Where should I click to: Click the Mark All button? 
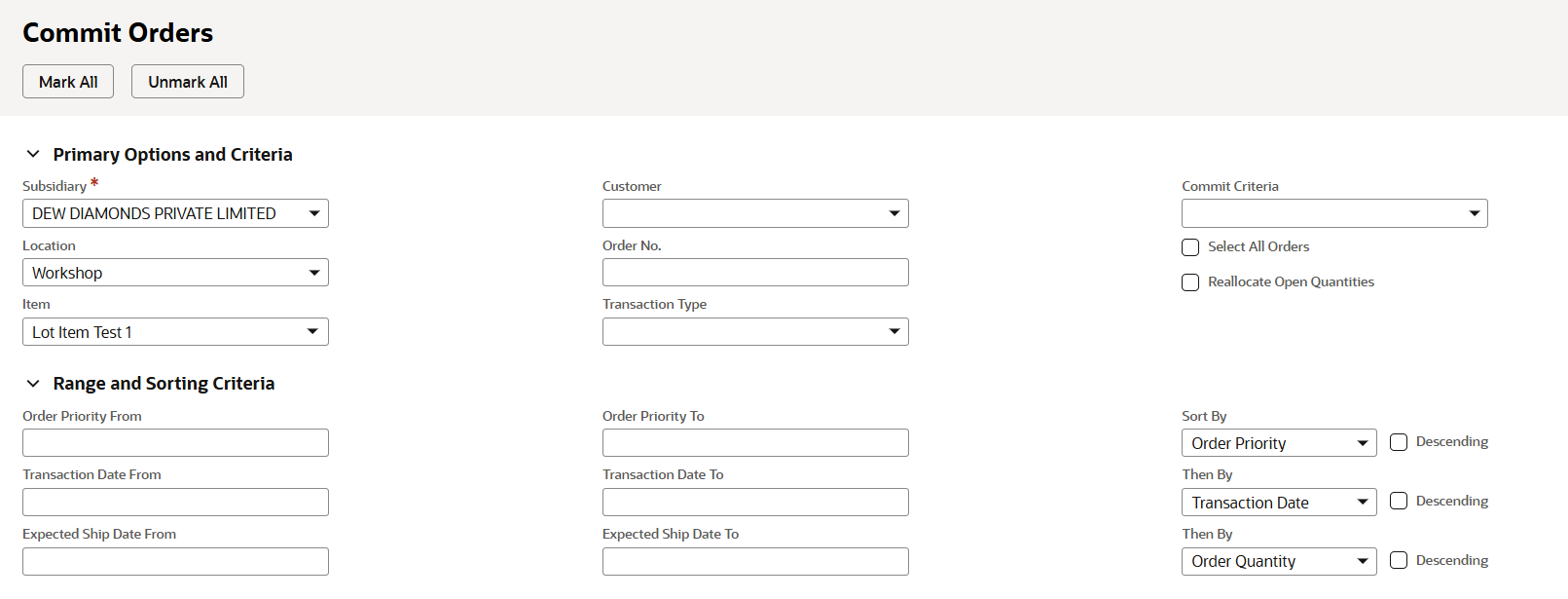[x=68, y=82]
